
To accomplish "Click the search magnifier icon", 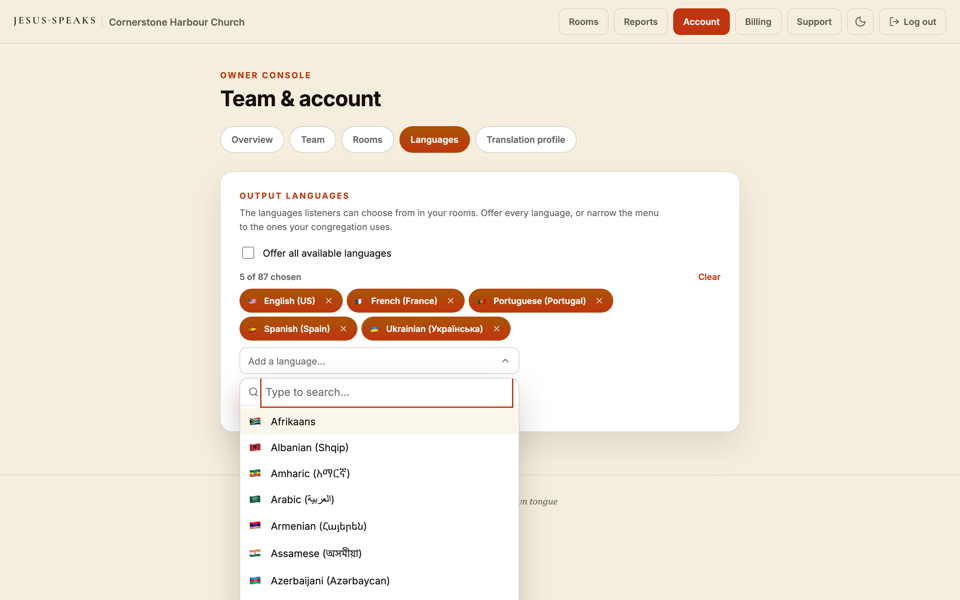I will tap(253, 392).
